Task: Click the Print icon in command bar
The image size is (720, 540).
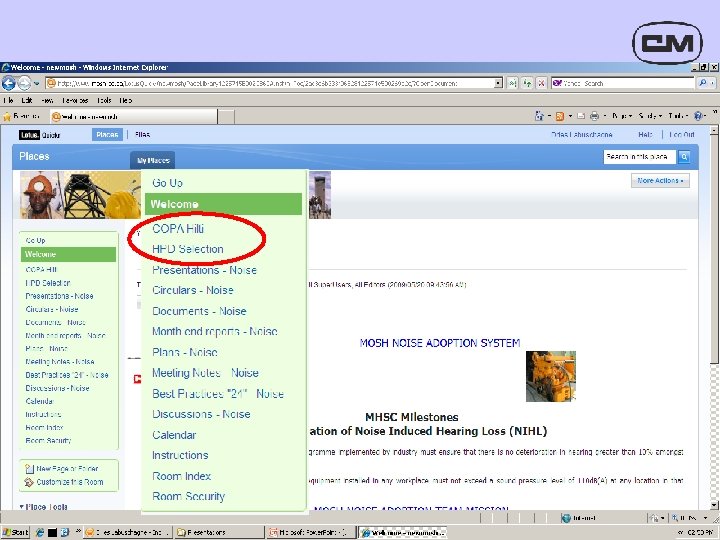Action: (594, 116)
